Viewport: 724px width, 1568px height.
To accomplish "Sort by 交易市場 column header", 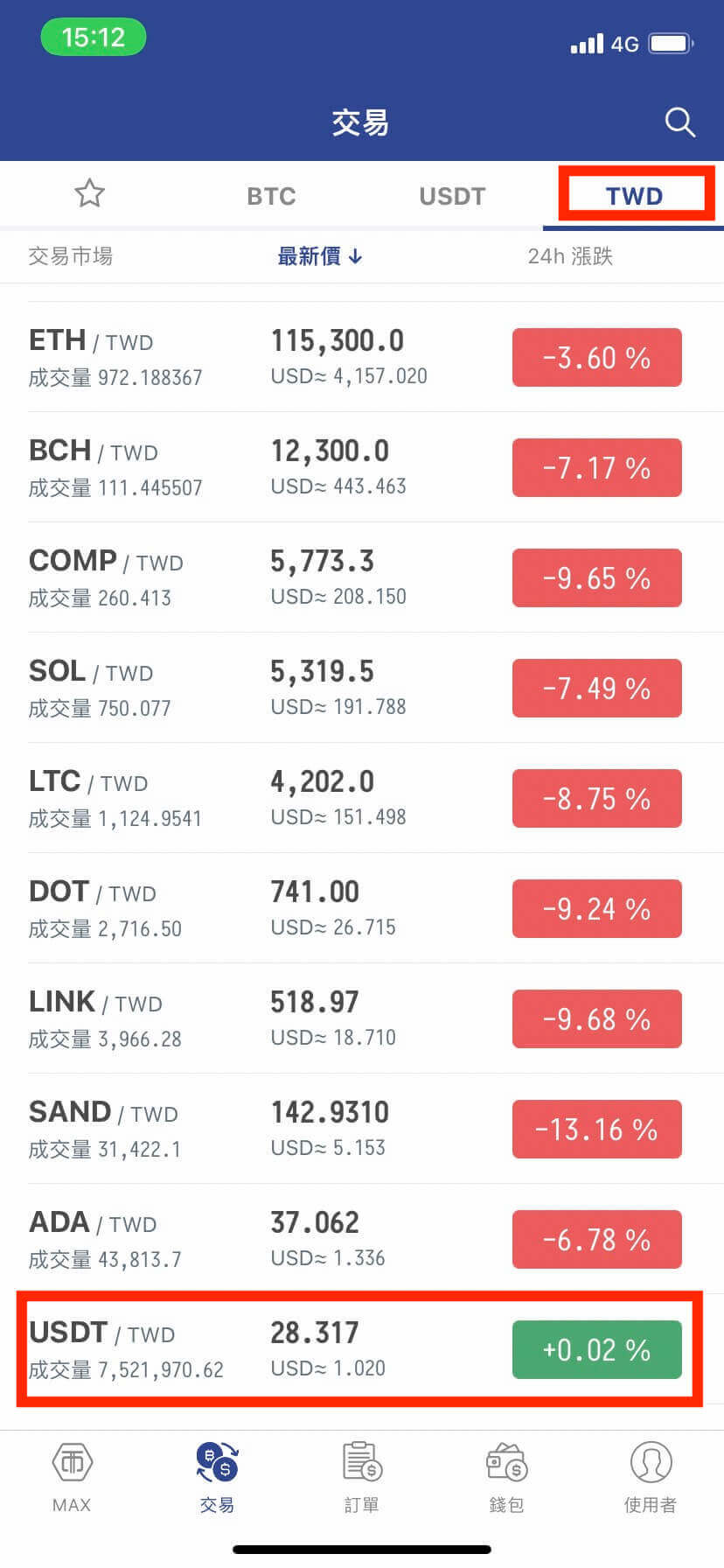I will point(70,256).
